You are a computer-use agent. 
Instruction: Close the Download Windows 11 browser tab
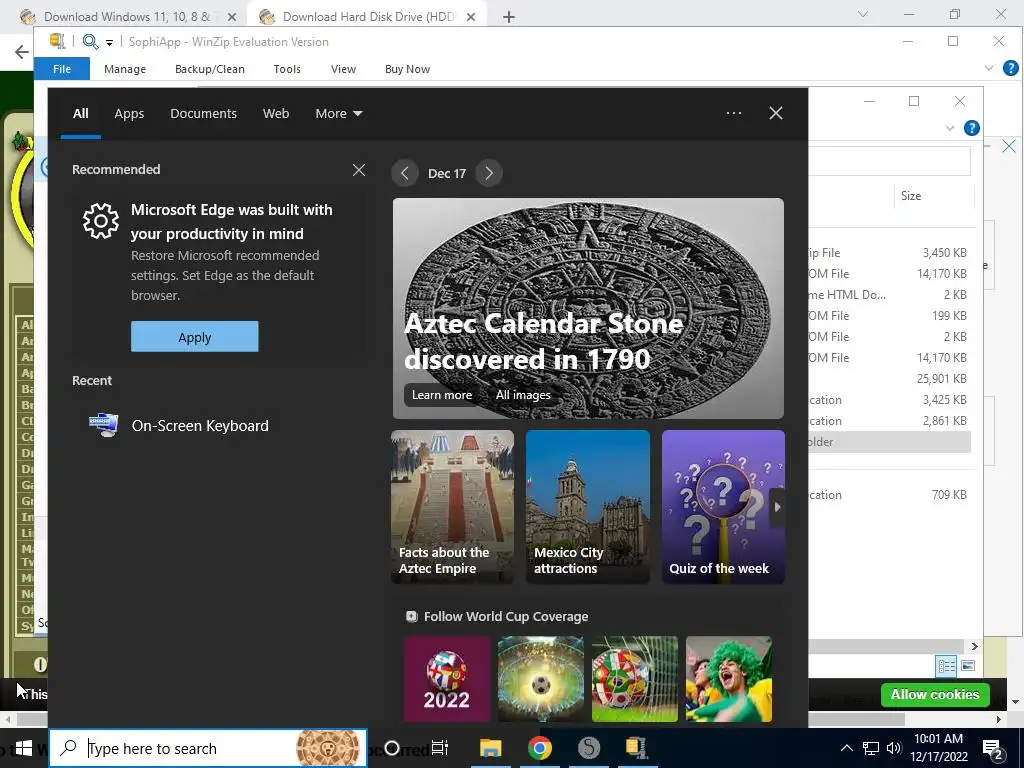tap(232, 17)
